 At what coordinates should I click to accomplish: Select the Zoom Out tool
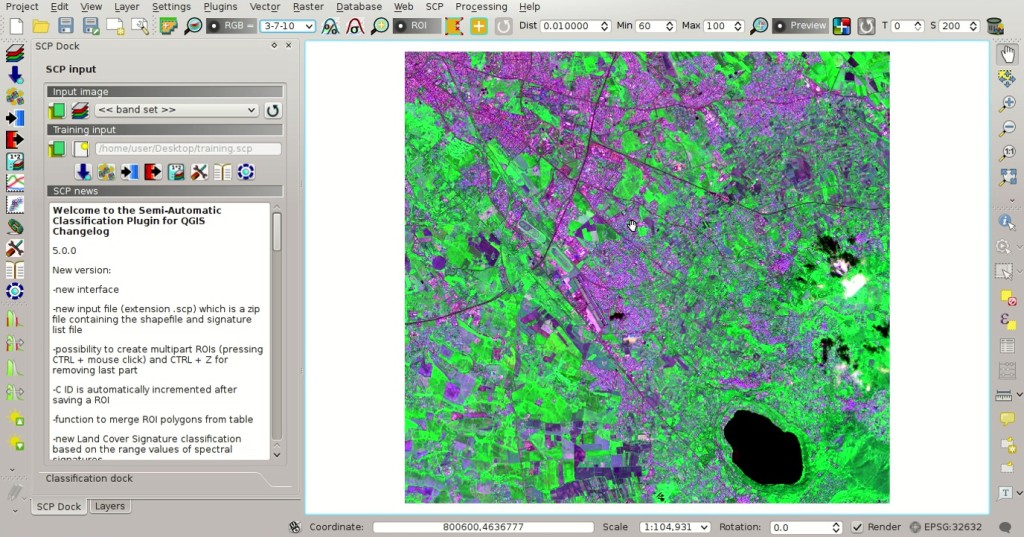pyautogui.click(x=1008, y=127)
